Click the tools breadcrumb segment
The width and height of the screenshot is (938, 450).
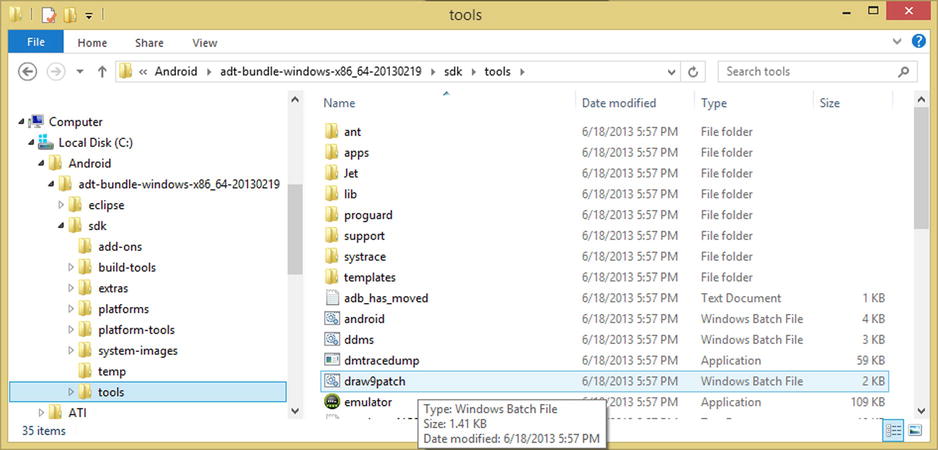(x=498, y=72)
